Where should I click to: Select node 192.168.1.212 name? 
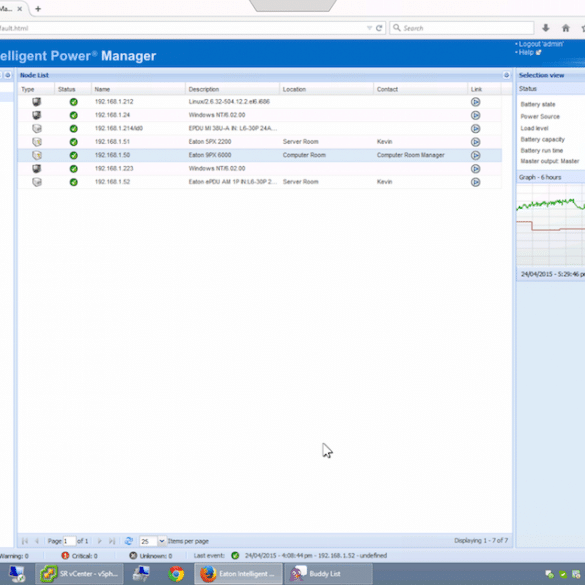coord(114,101)
